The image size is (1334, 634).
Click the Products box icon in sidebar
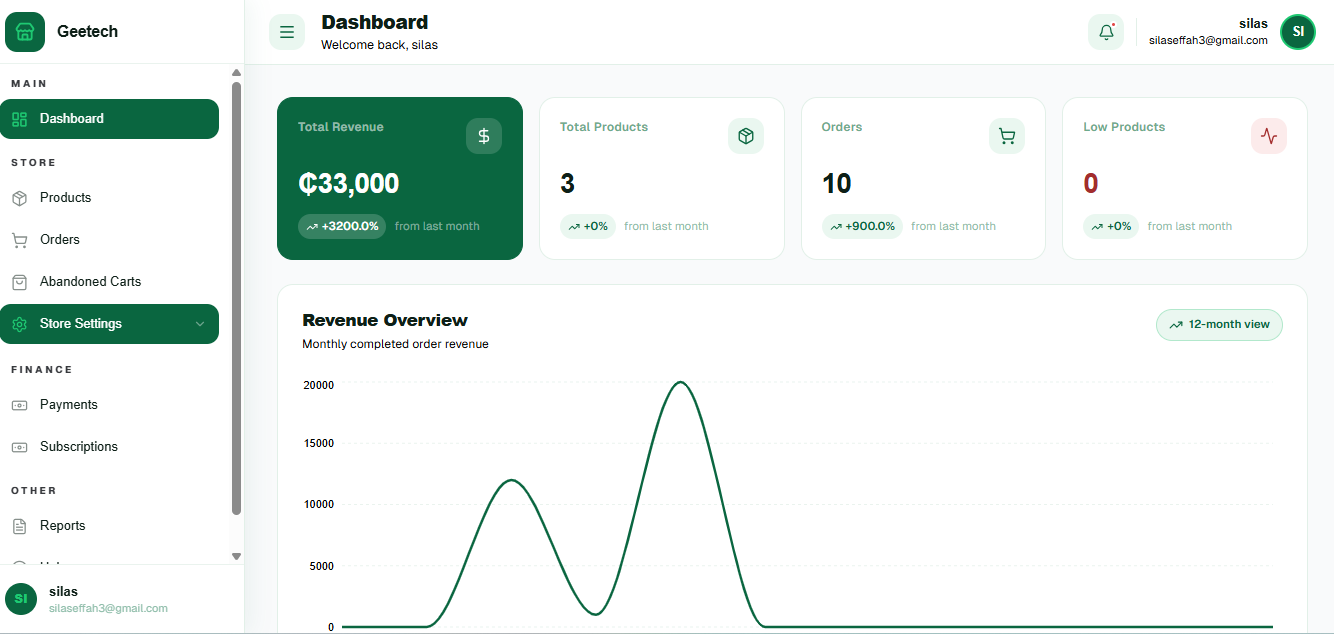pos(19,198)
